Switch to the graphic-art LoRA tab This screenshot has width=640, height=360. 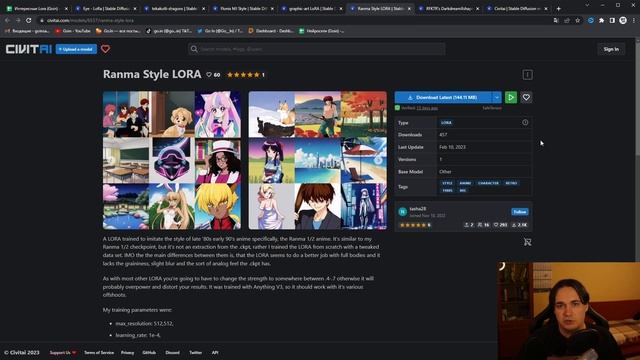[x=311, y=8]
